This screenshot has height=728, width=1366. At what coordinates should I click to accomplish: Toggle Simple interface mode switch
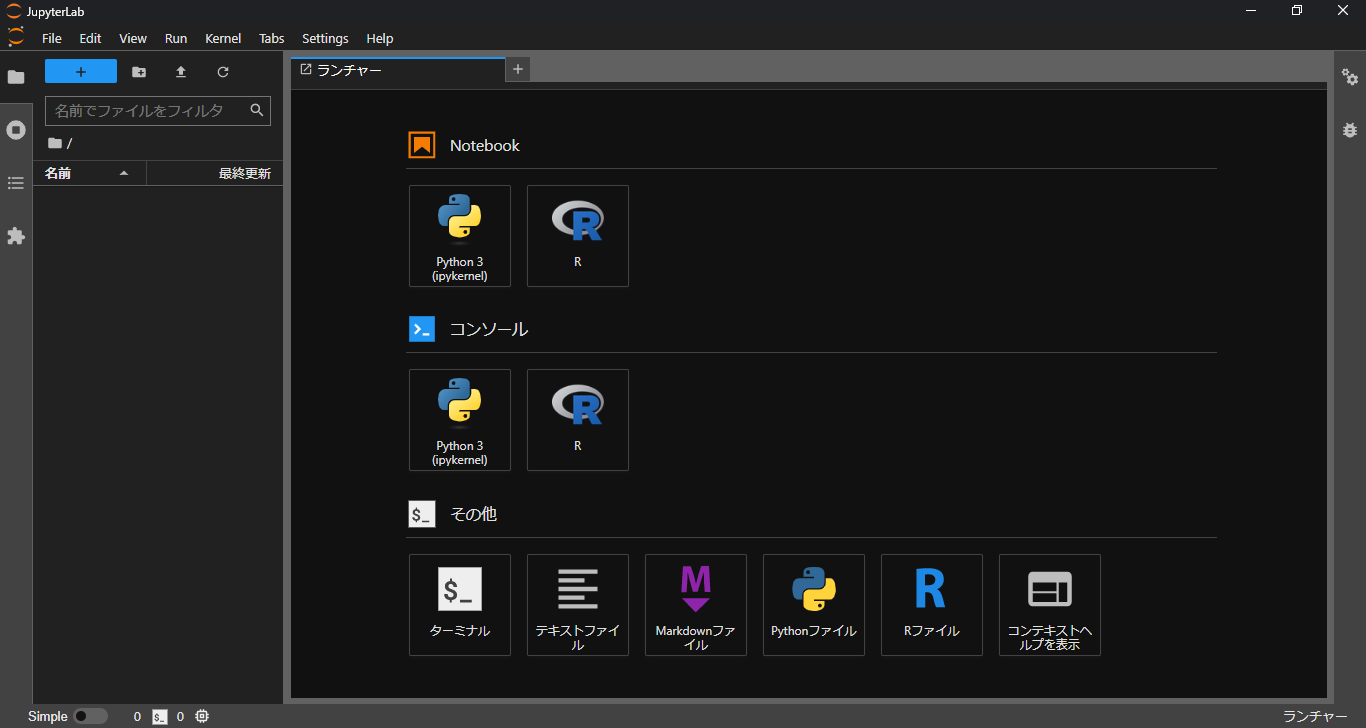[90, 716]
